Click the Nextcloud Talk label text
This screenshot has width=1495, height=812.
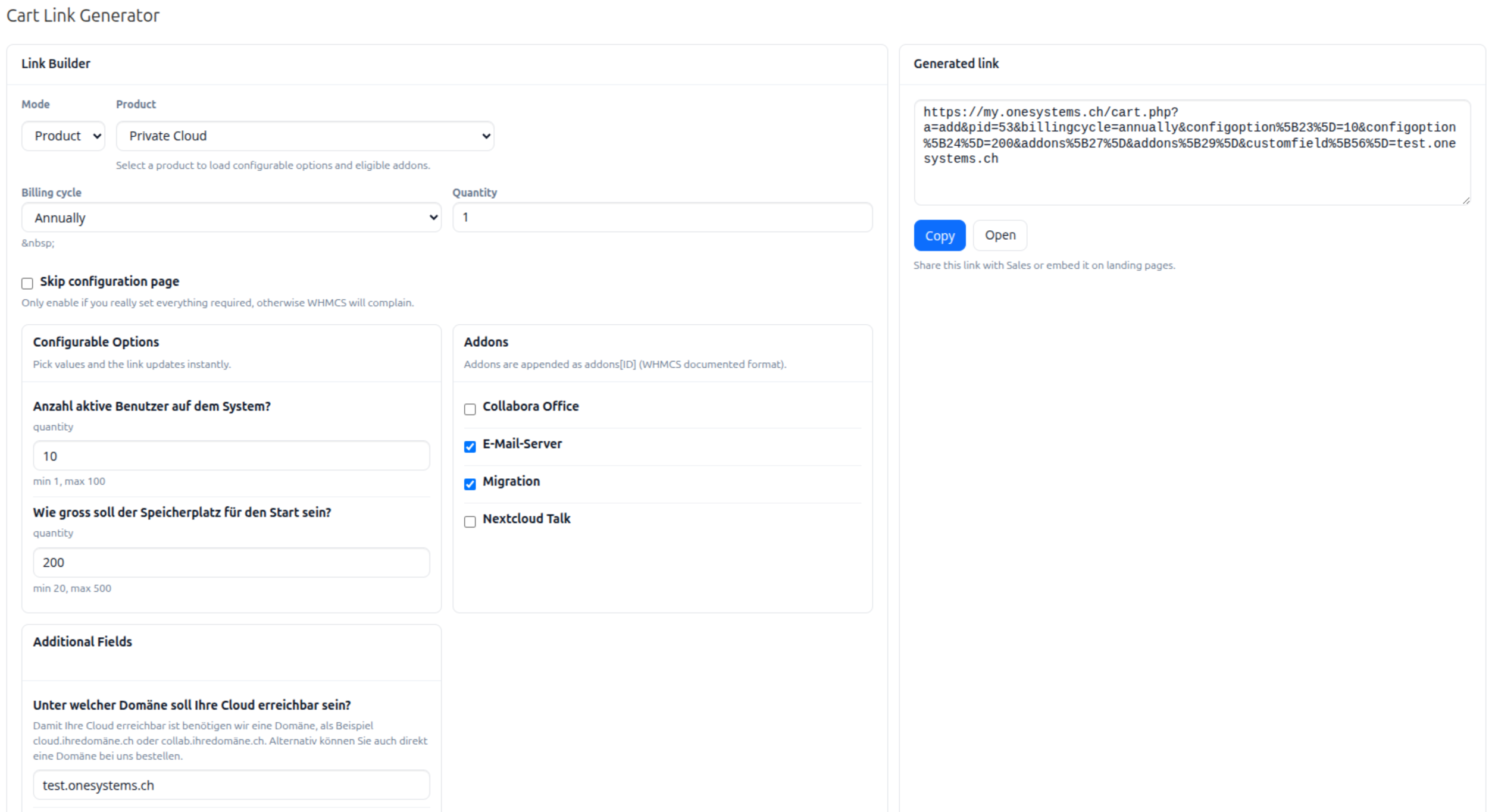click(x=526, y=519)
